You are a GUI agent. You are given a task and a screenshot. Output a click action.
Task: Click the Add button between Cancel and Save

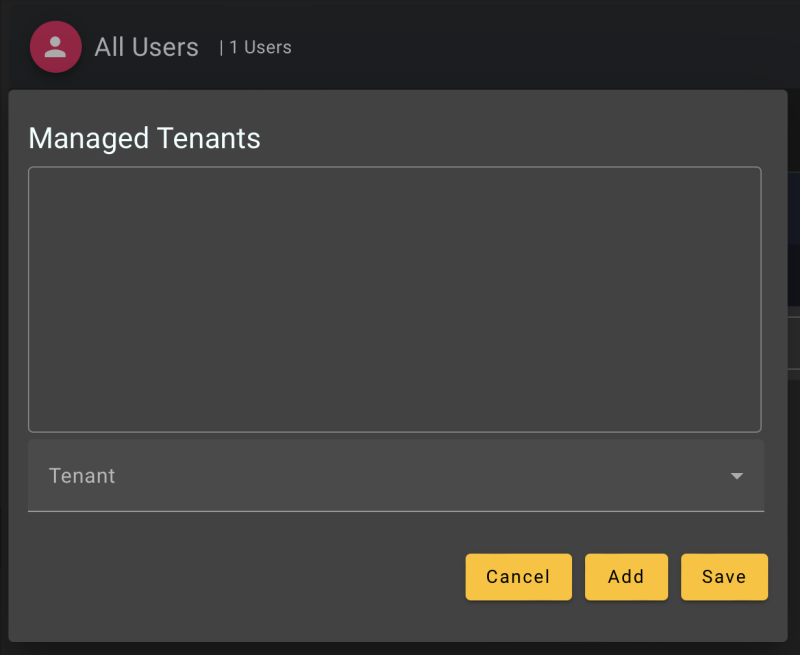point(626,577)
